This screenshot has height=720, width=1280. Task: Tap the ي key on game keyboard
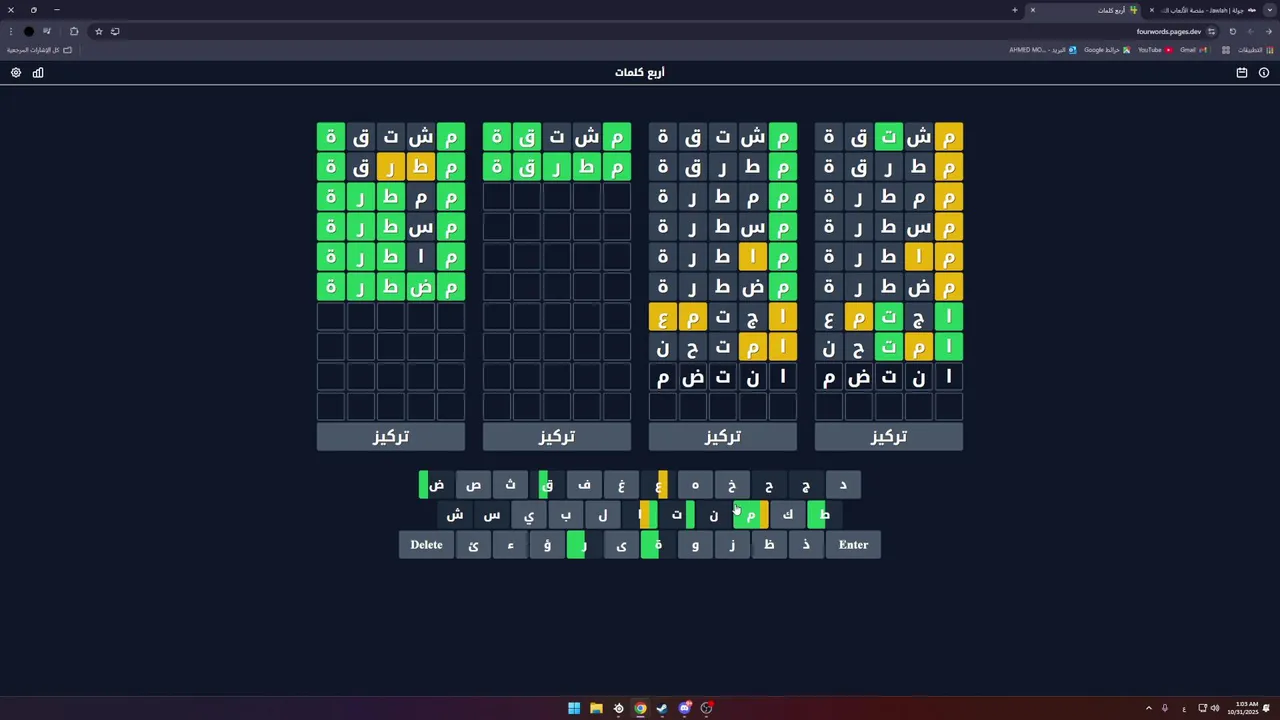(529, 515)
